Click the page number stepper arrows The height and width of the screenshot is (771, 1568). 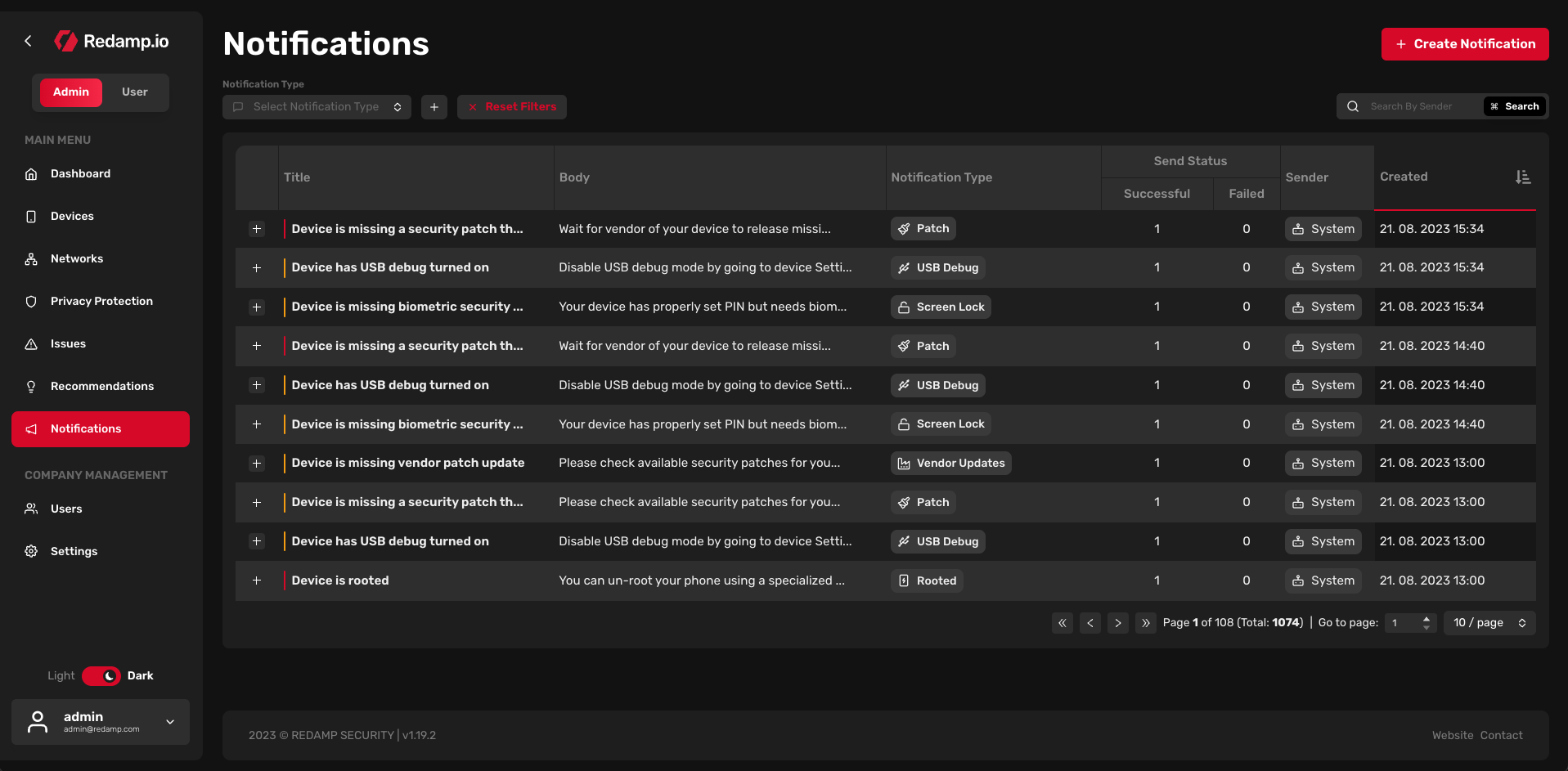click(1426, 623)
